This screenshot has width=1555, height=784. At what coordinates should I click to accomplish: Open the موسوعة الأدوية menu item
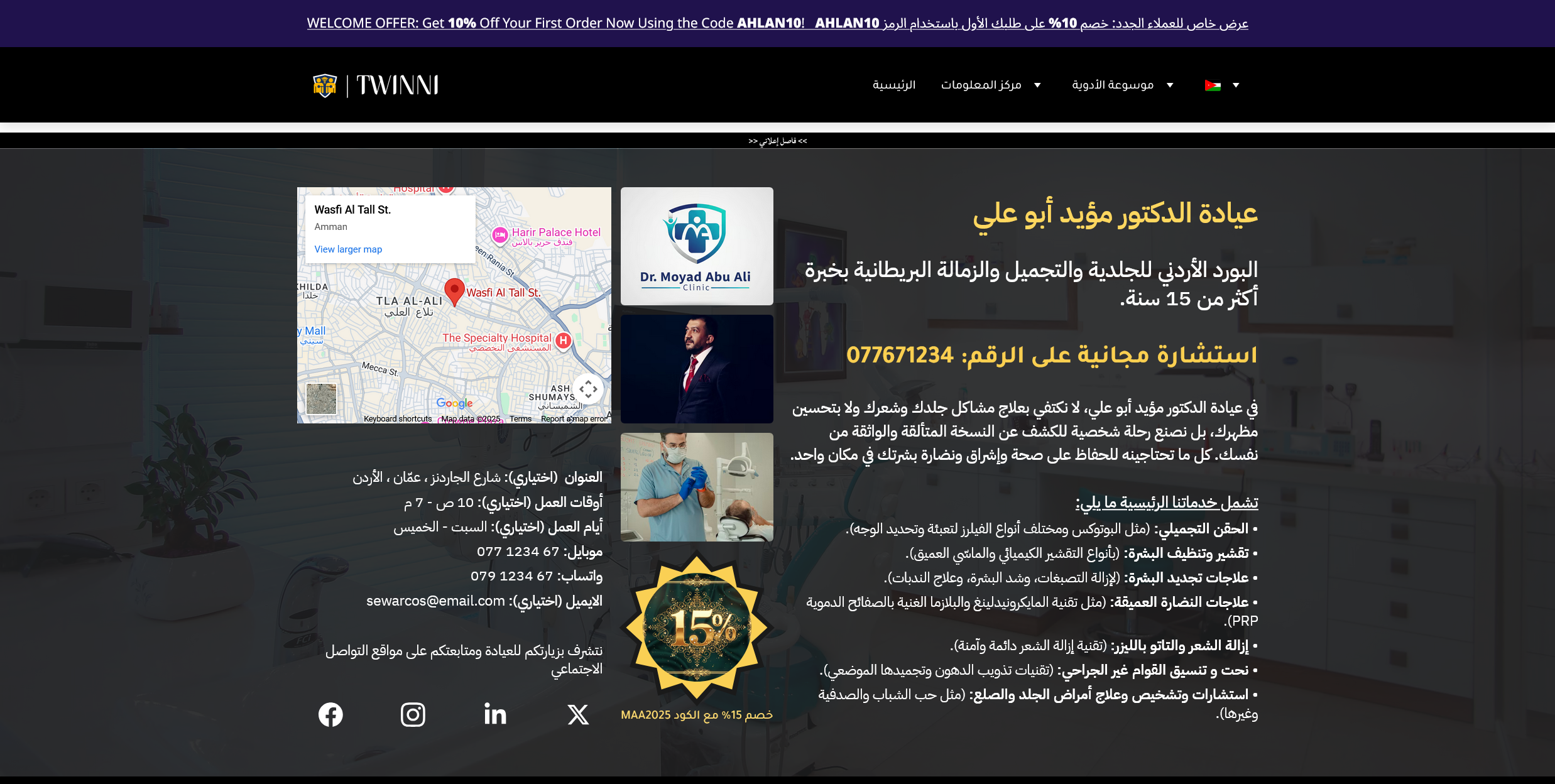(1112, 85)
